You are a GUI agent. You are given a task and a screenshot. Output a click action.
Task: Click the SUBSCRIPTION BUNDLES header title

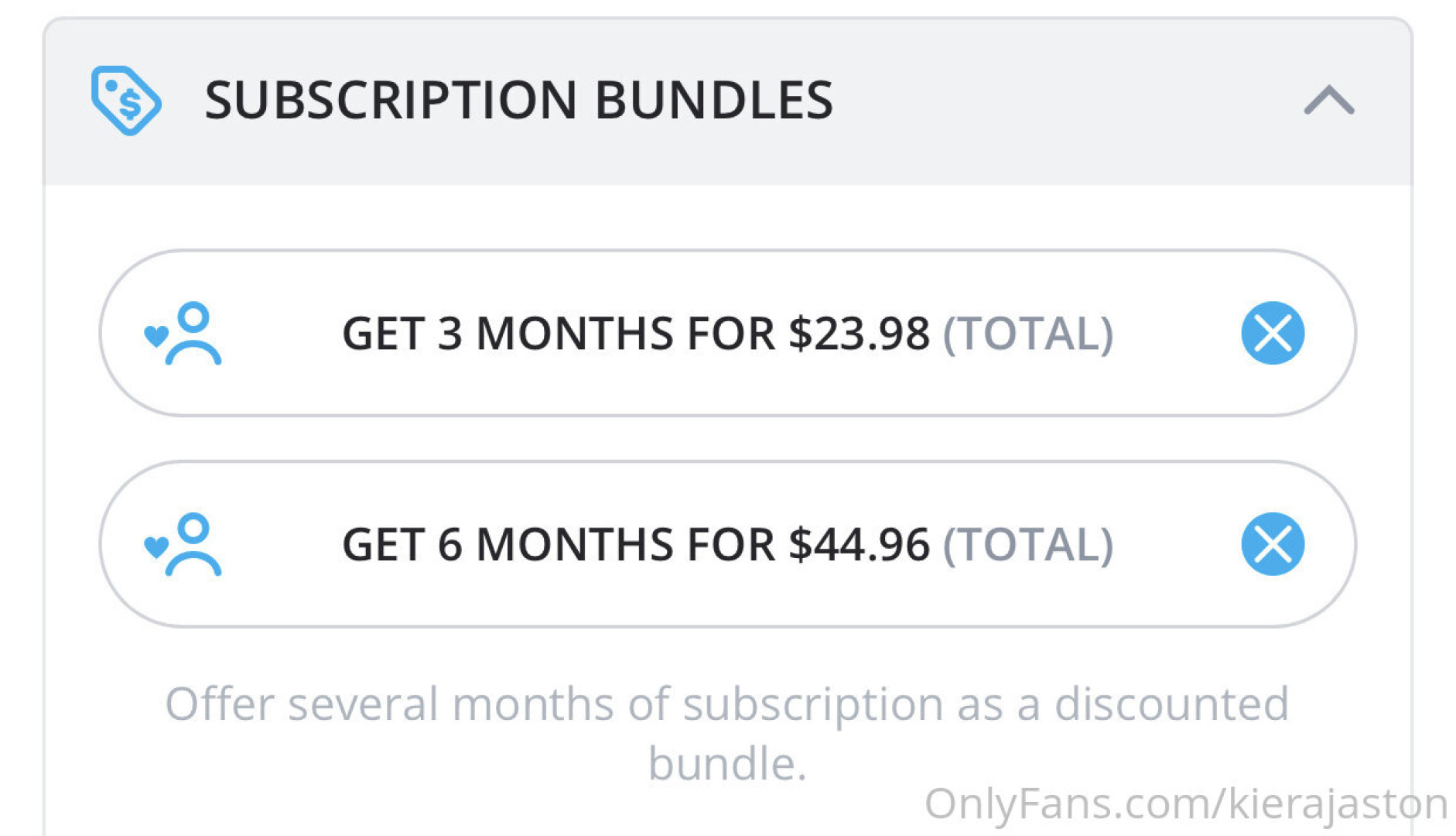click(x=518, y=101)
